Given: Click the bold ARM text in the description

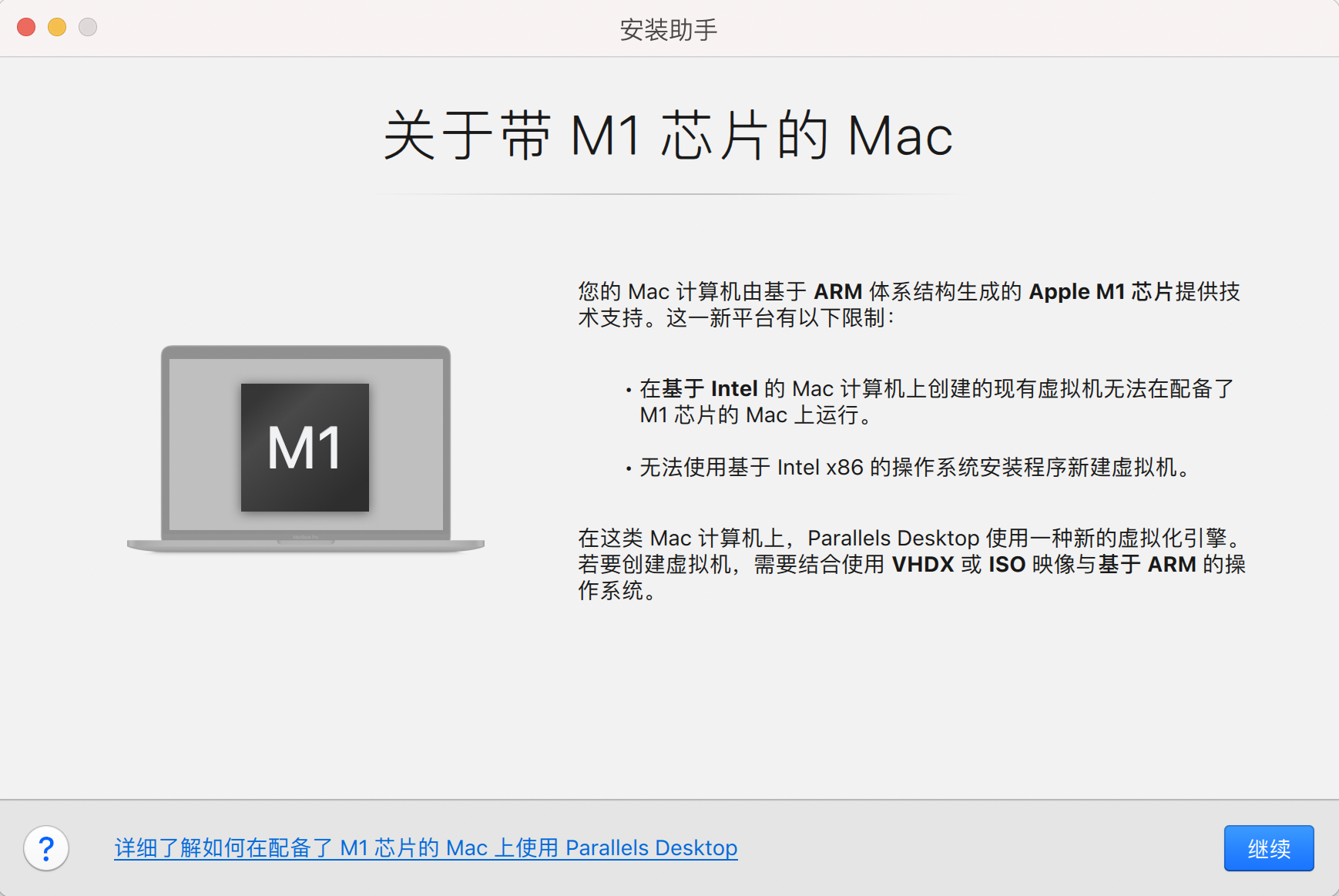Looking at the screenshot, I should click(x=839, y=291).
